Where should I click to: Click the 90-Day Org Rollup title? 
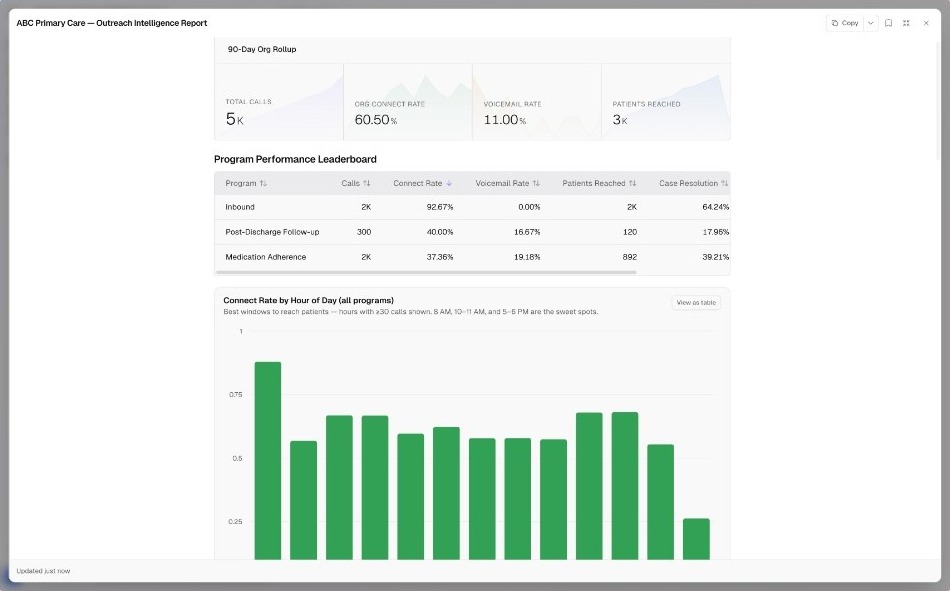coord(262,49)
